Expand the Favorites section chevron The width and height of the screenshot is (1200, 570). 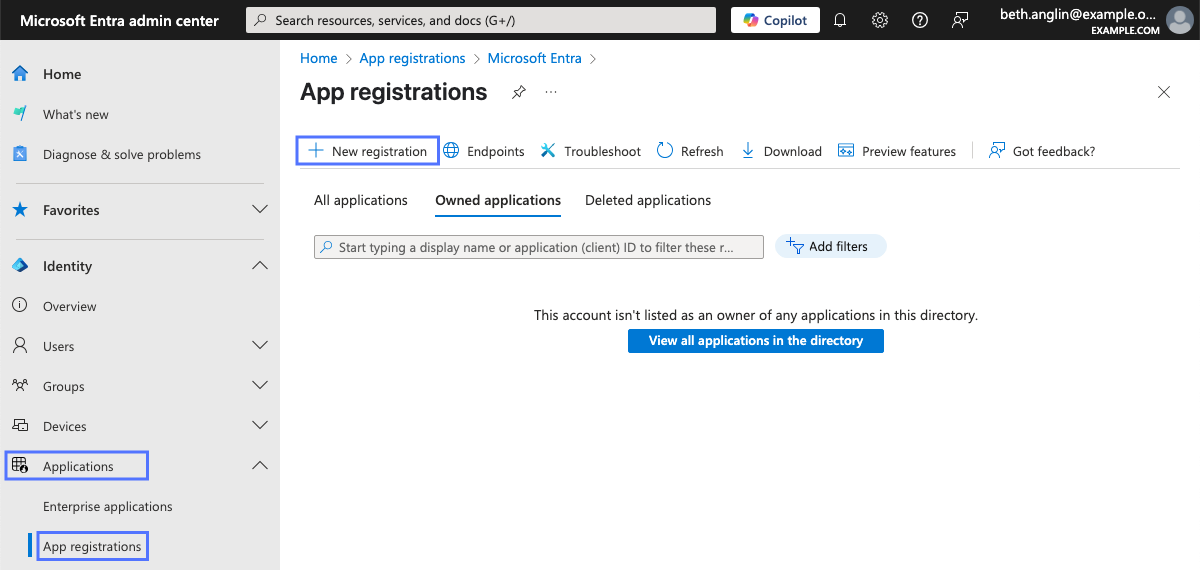click(x=260, y=210)
